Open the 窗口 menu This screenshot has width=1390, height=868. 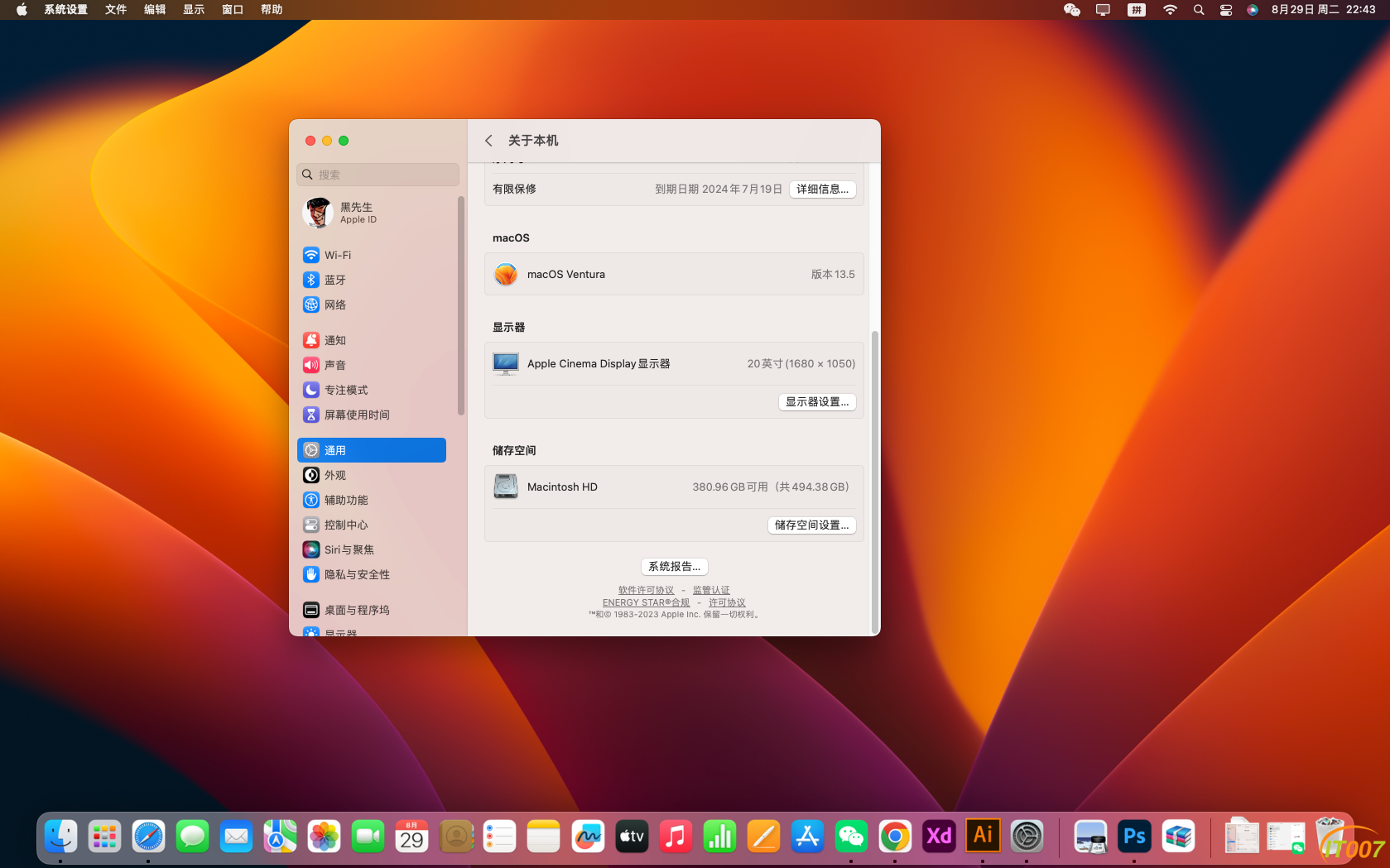233,10
